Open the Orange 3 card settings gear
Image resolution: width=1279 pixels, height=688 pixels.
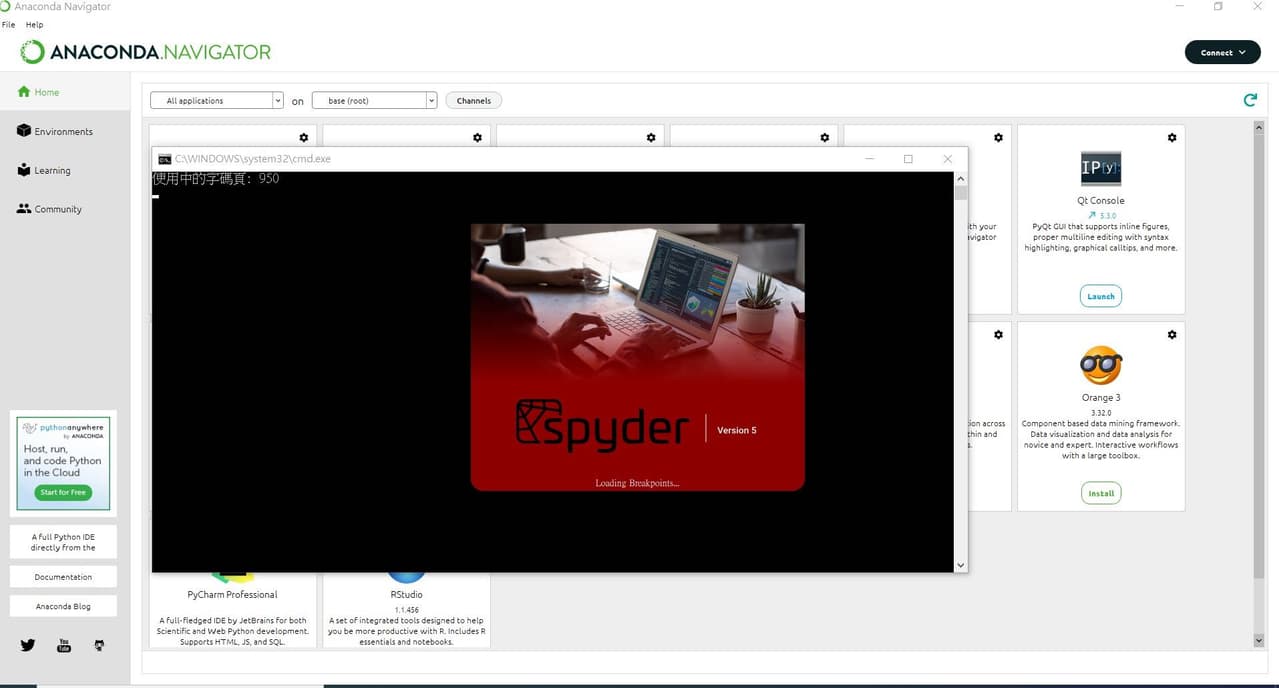pyautogui.click(x=1172, y=335)
